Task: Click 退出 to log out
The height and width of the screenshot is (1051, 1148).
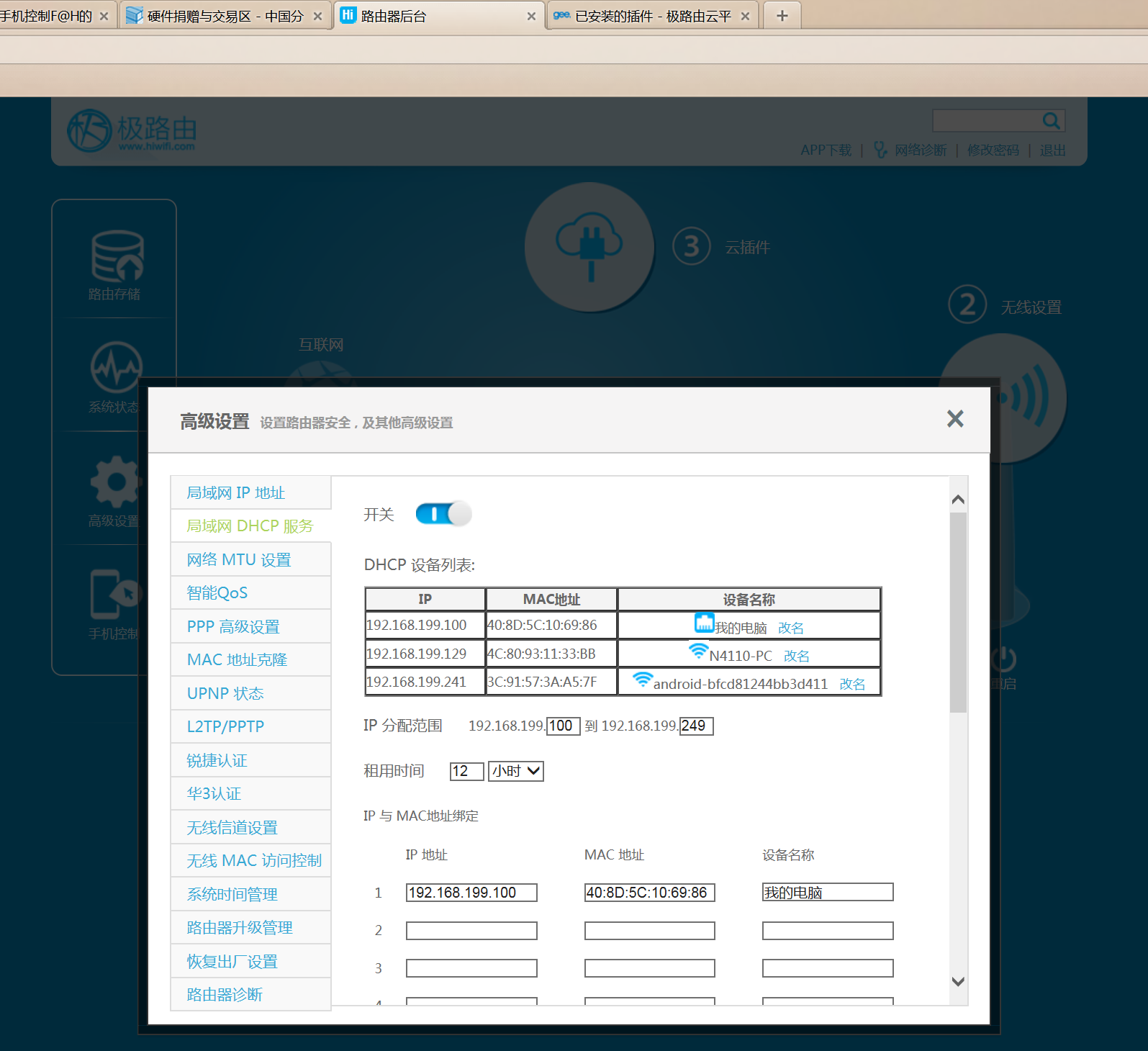Action: (1052, 150)
